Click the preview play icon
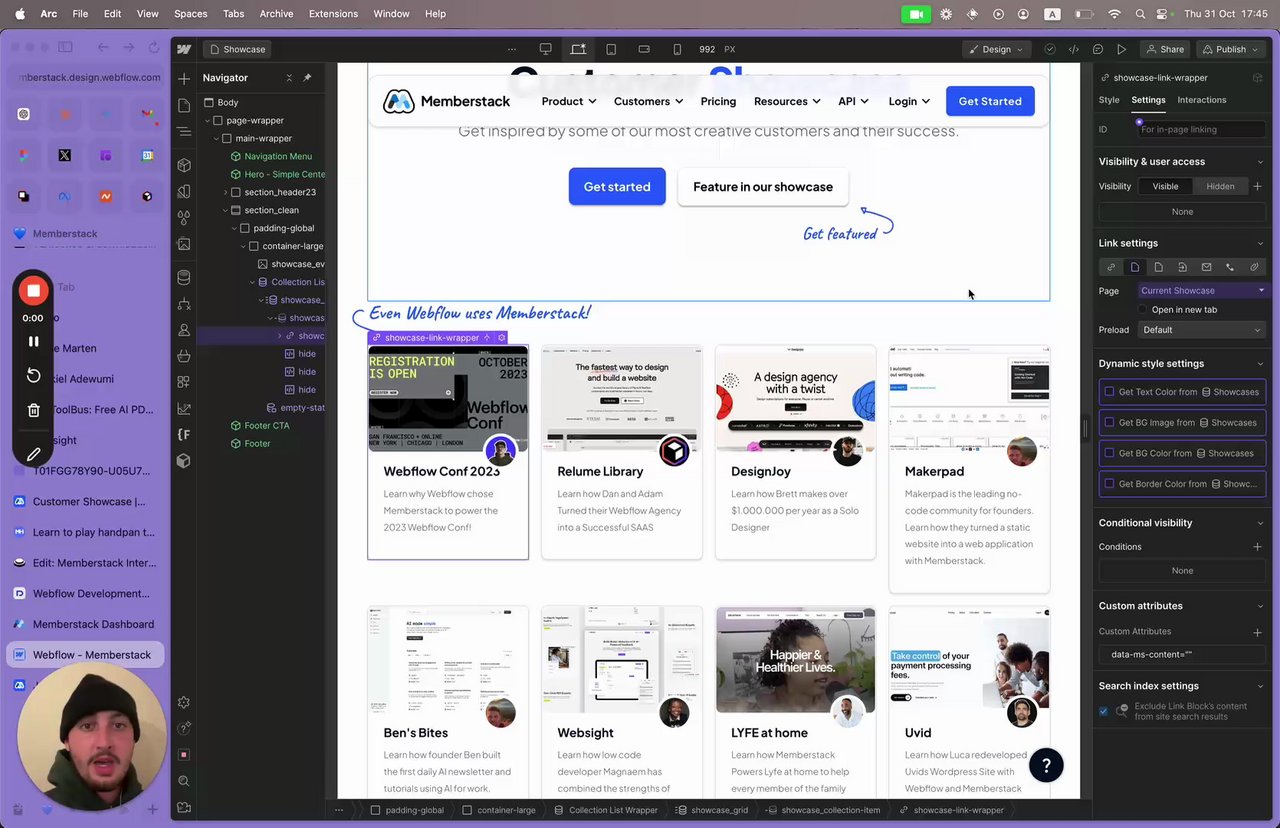Image resolution: width=1280 pixels, height=828 pixels. coord(1121,49)
